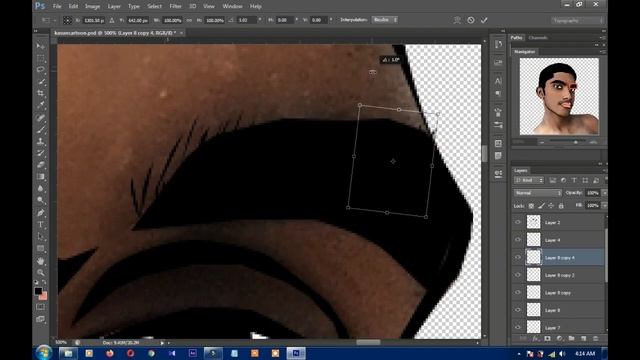Open the Character panel icon in dock
Viewport: 640px width, 360px height.
point(498,80)
